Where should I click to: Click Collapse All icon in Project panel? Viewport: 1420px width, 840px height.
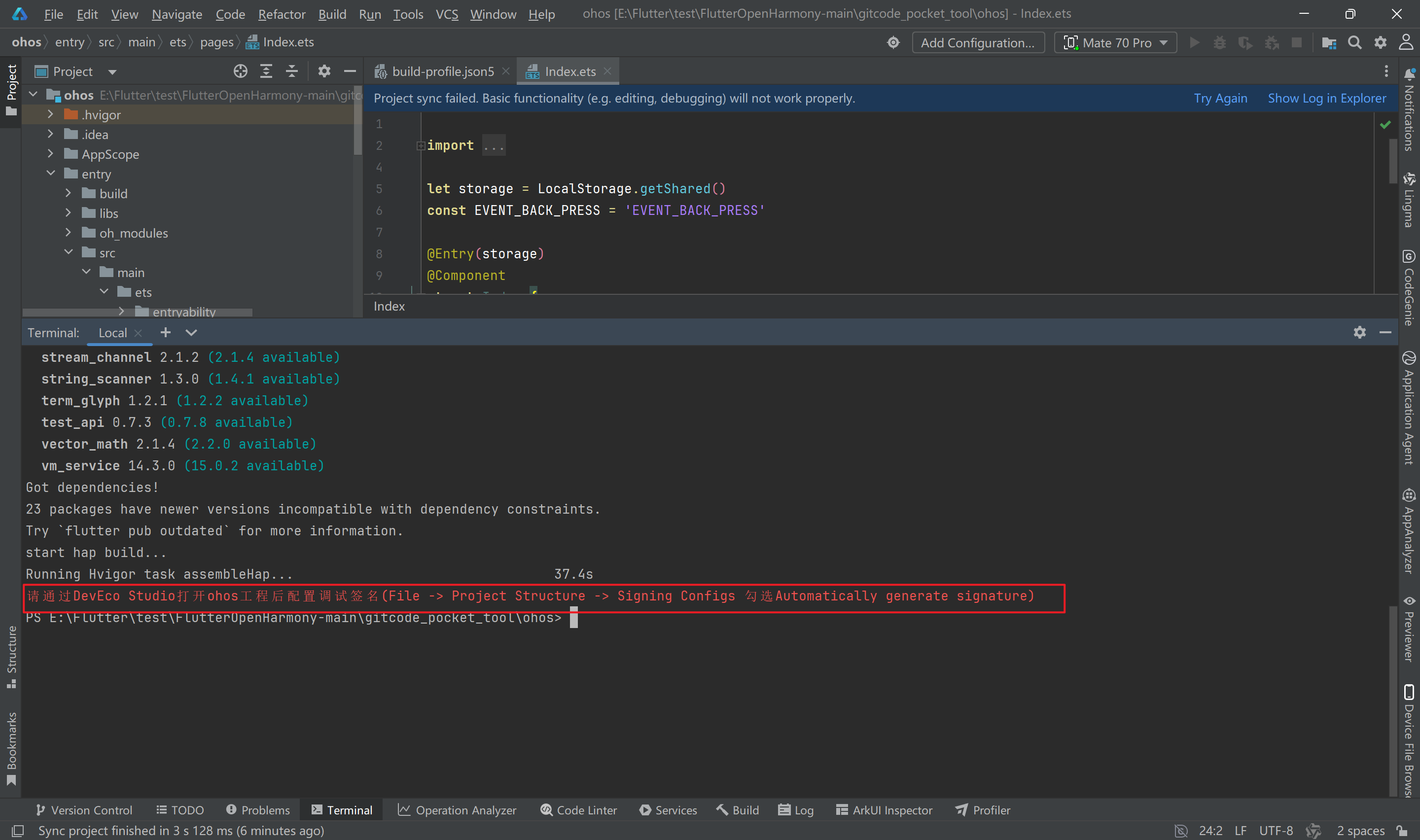tap(291, 71)
